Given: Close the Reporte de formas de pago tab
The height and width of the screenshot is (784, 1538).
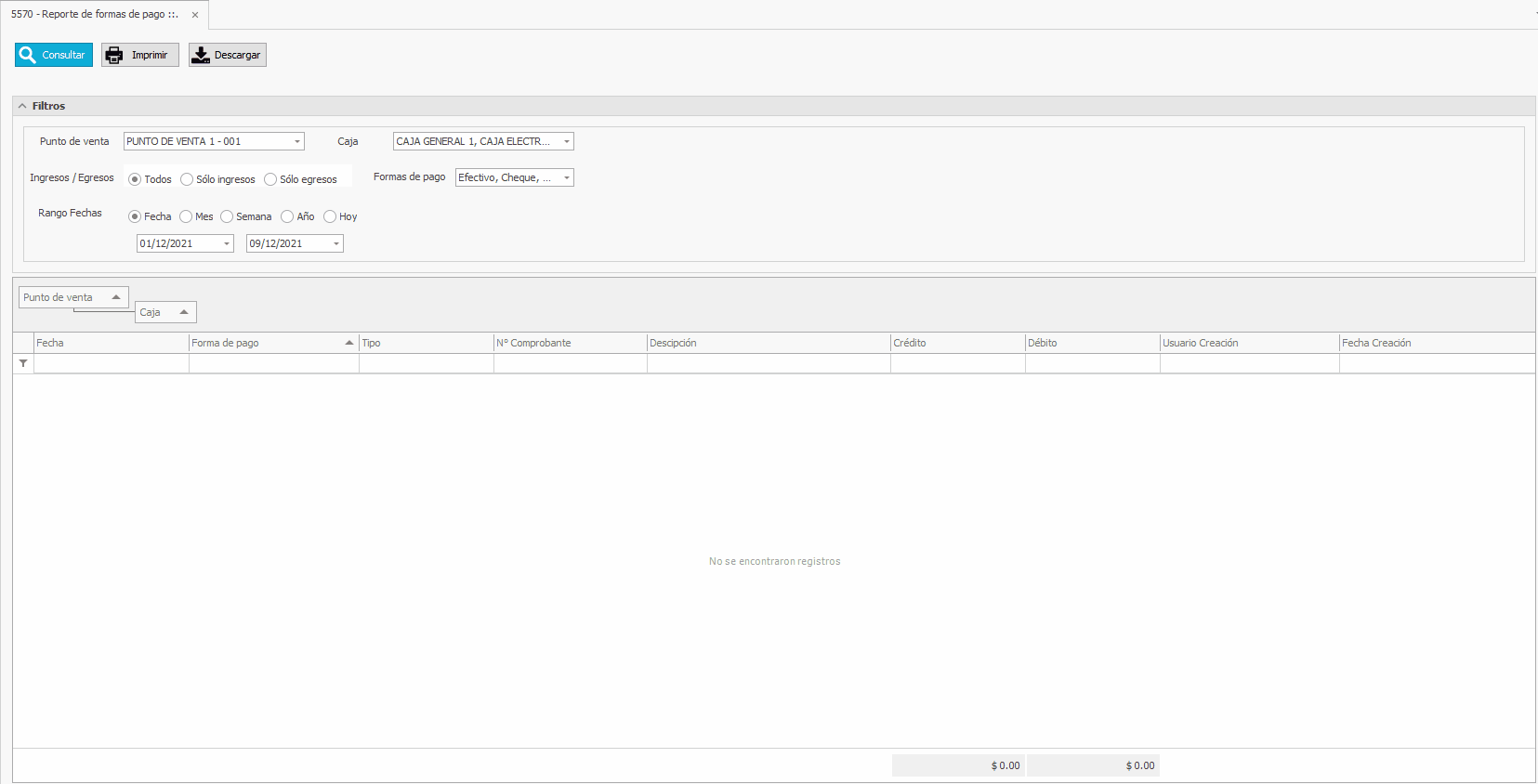Looking at the screenshot, I should click(195, 15).
